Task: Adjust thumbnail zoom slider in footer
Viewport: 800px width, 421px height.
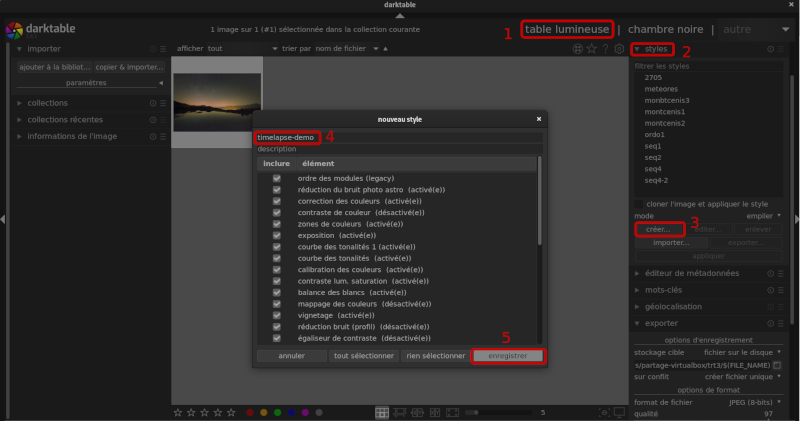Action: [497, 412]
